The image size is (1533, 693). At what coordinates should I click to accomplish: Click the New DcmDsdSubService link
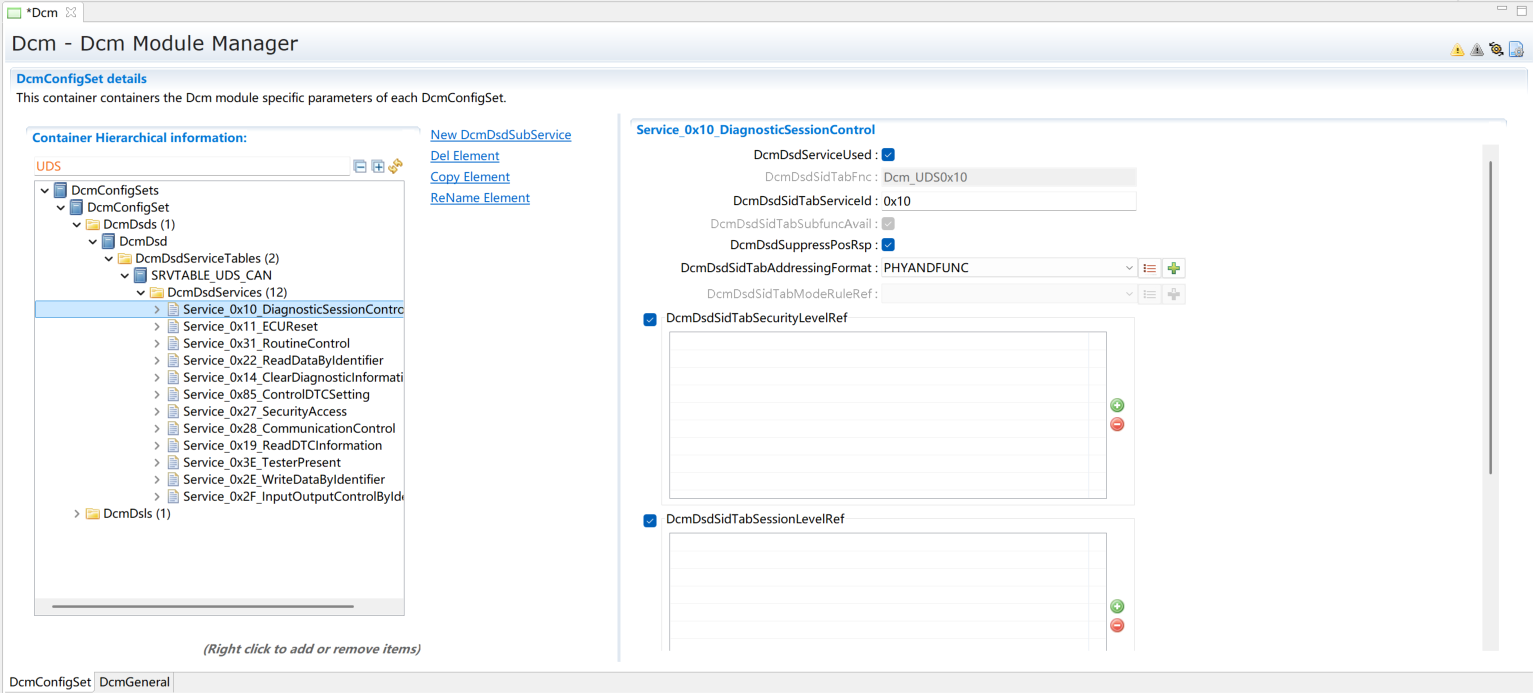(500, 135)
